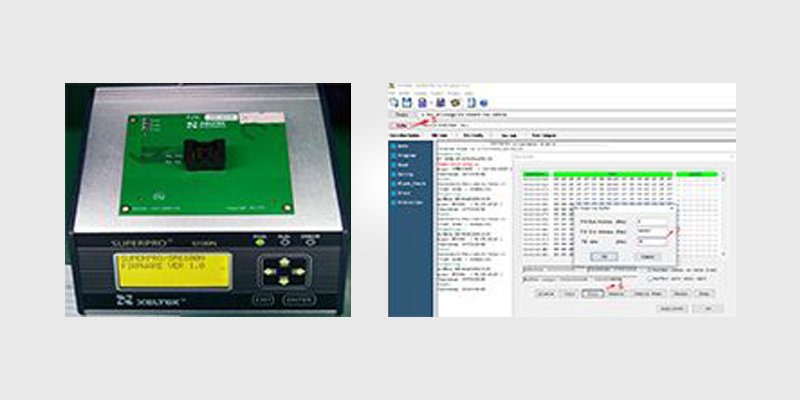The height and width of the screenshot is (400, 800).
Task: Click the highlighted Fill button in buffer window
Action: 593,294
